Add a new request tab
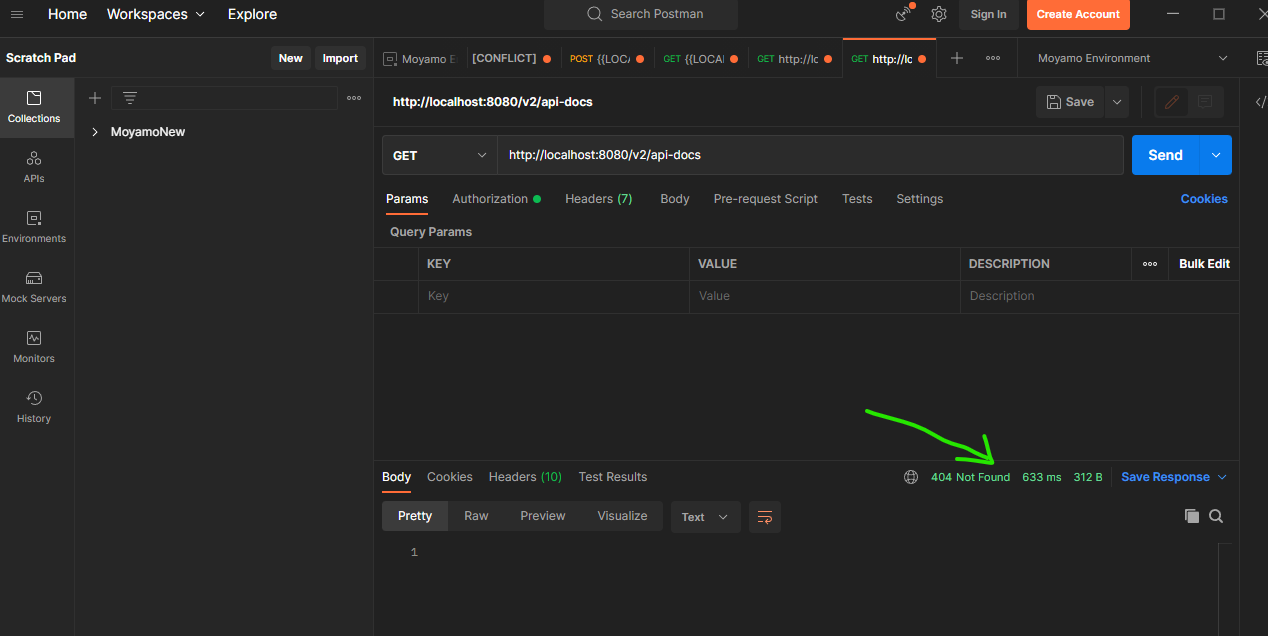The width and height of the screenshot is (1268, 636). [x=957, y=58]
